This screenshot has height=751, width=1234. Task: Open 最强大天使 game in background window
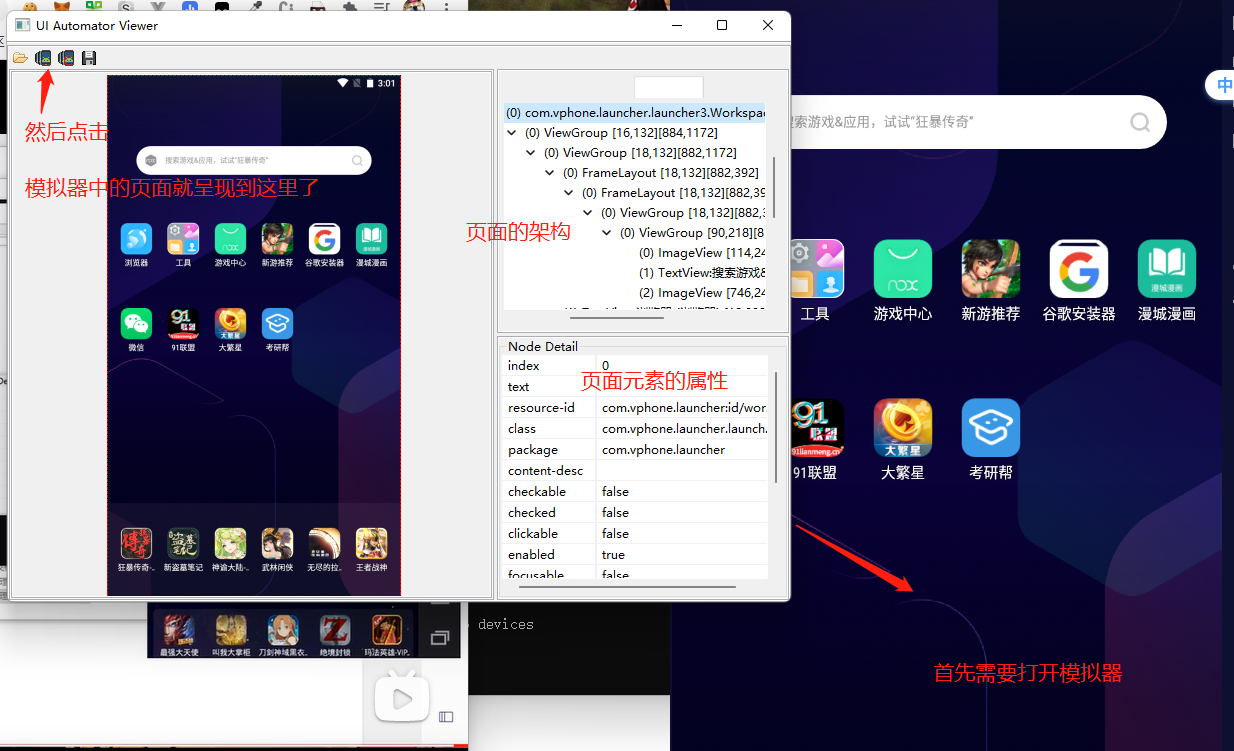click(x=180, y=631)
